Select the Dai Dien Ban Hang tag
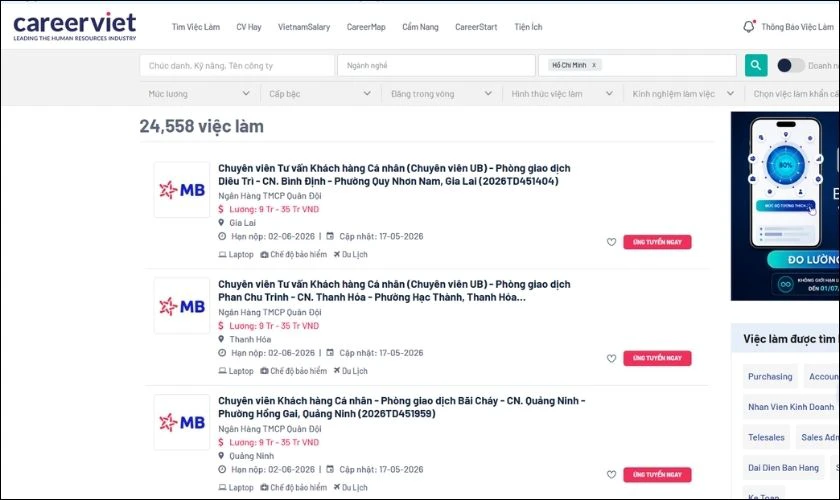Screen dimensions: 840x500 coord(783,468)
